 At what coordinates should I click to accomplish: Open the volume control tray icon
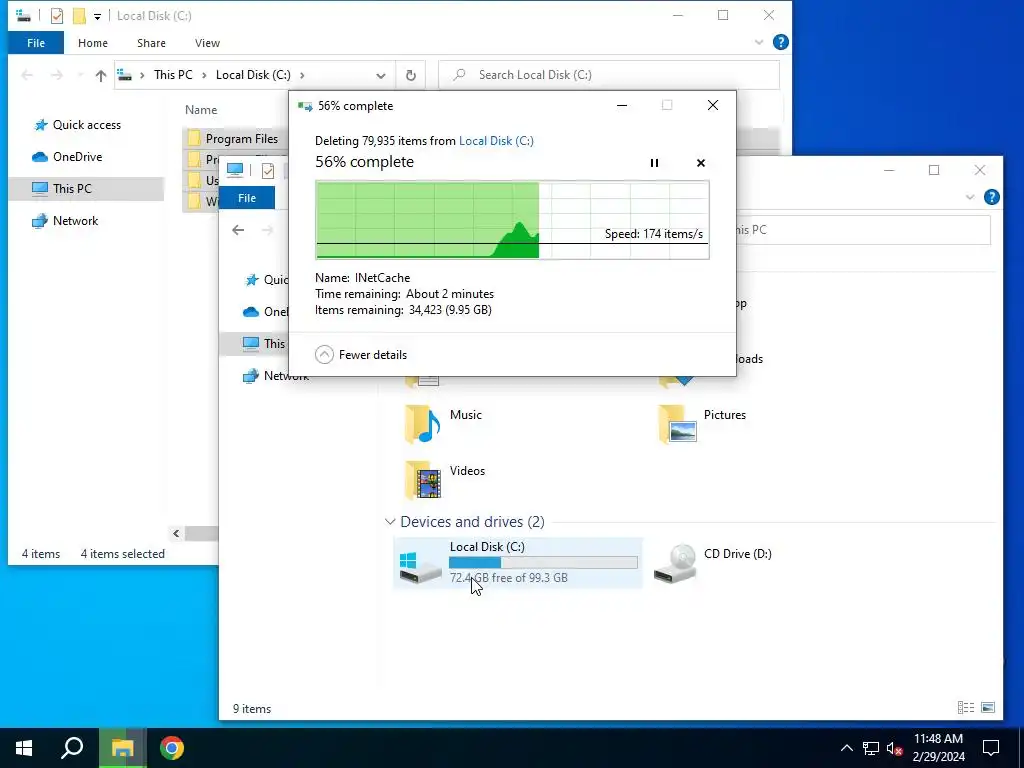(894, 748)
